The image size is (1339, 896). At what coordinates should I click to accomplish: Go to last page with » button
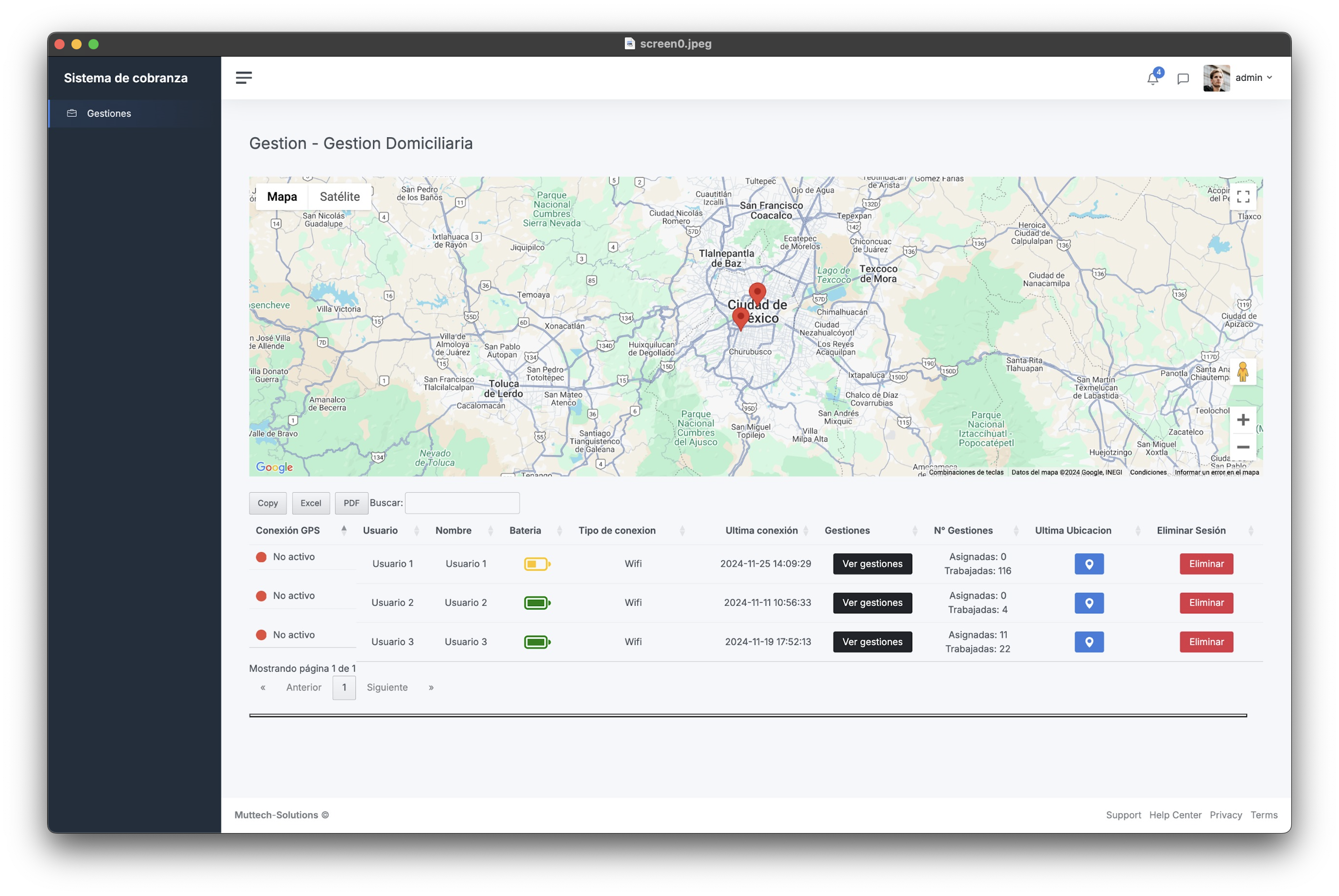coord(431,687)
